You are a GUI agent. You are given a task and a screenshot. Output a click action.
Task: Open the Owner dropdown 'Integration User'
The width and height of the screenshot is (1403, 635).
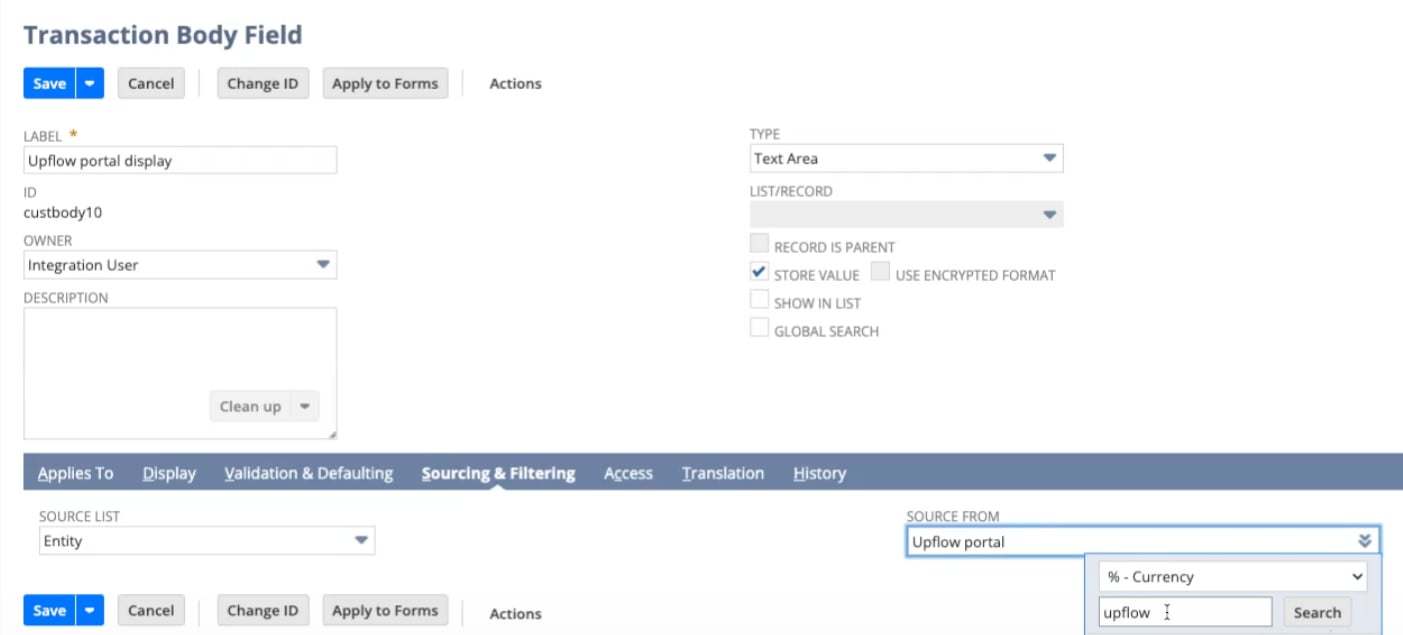180,265
